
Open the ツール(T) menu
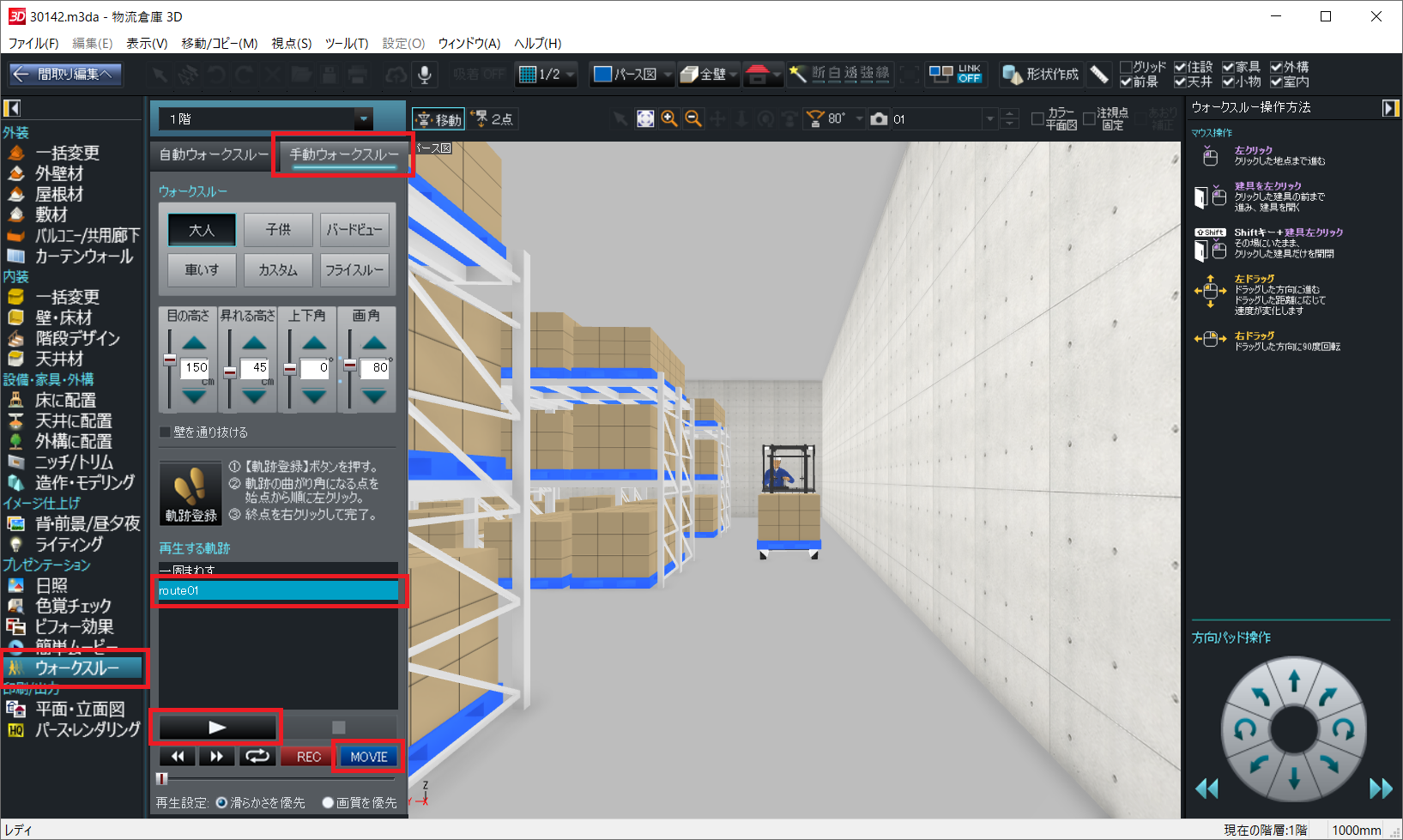(x=346, y=43)
